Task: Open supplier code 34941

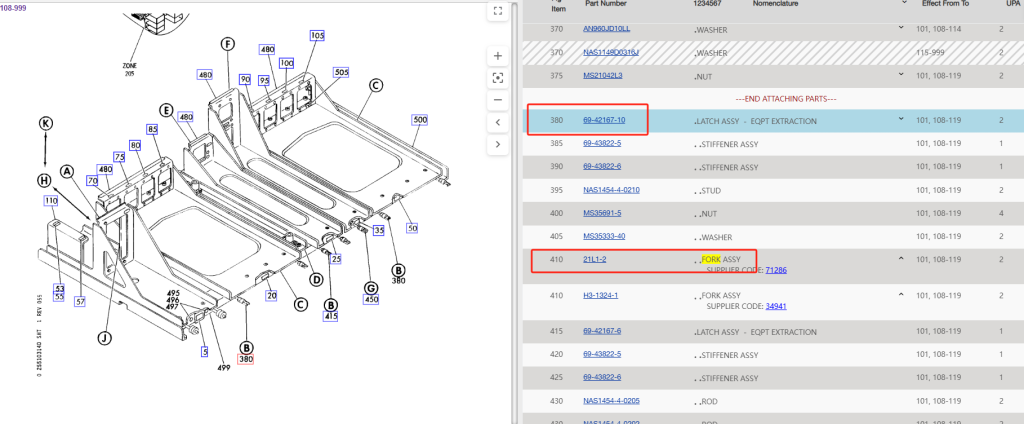Action: point(775,306)
